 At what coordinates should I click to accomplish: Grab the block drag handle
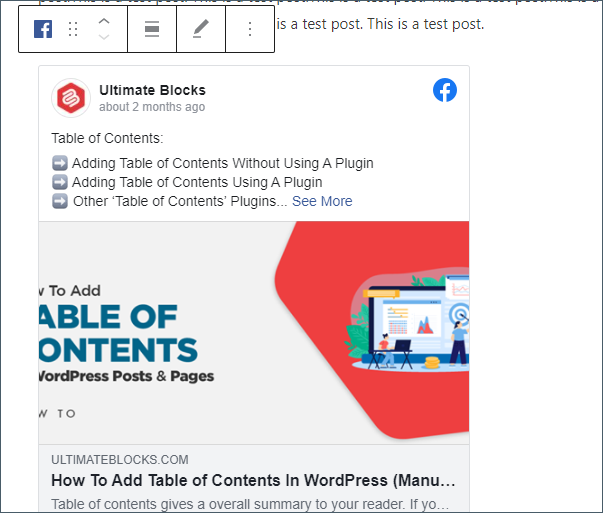point(73,29)
